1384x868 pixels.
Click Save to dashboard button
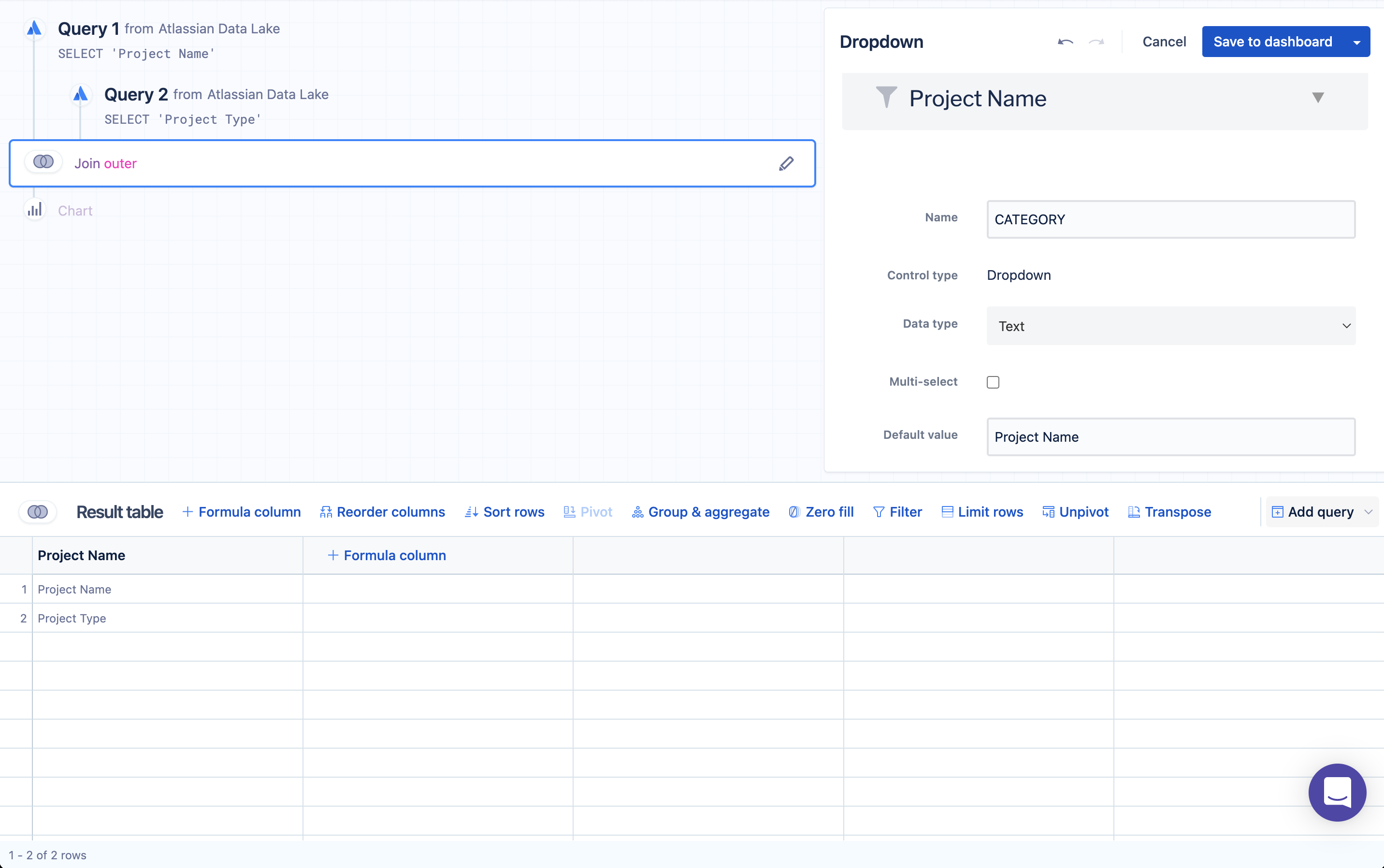[1273, 42]
